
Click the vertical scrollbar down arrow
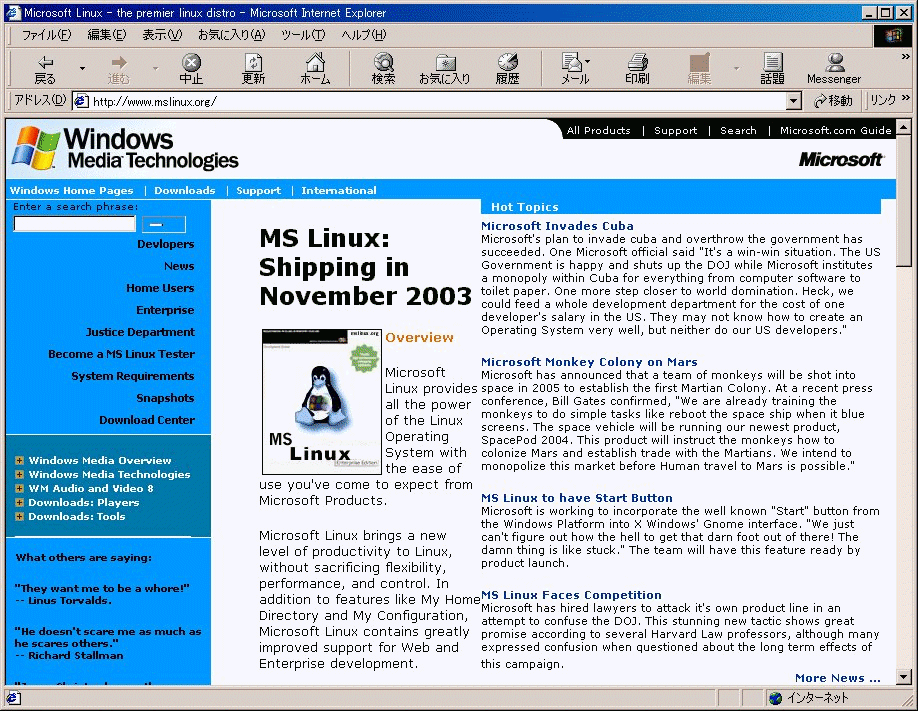(904, 677)
